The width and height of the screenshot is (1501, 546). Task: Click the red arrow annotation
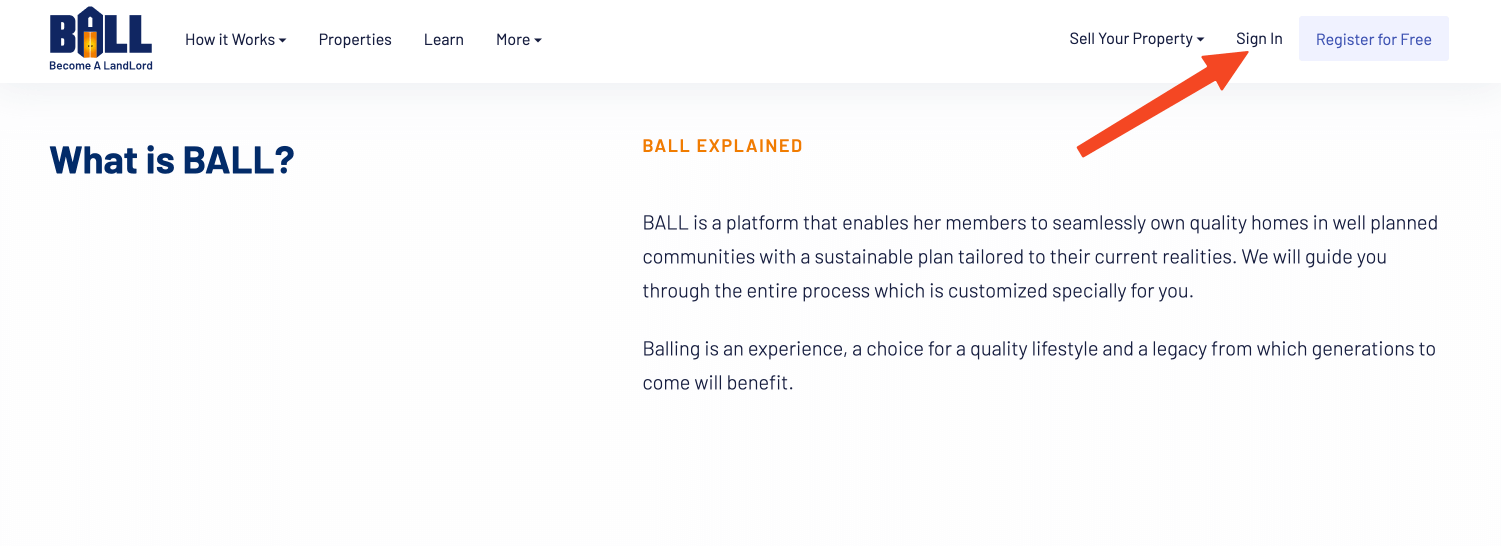pos(1162,103)
